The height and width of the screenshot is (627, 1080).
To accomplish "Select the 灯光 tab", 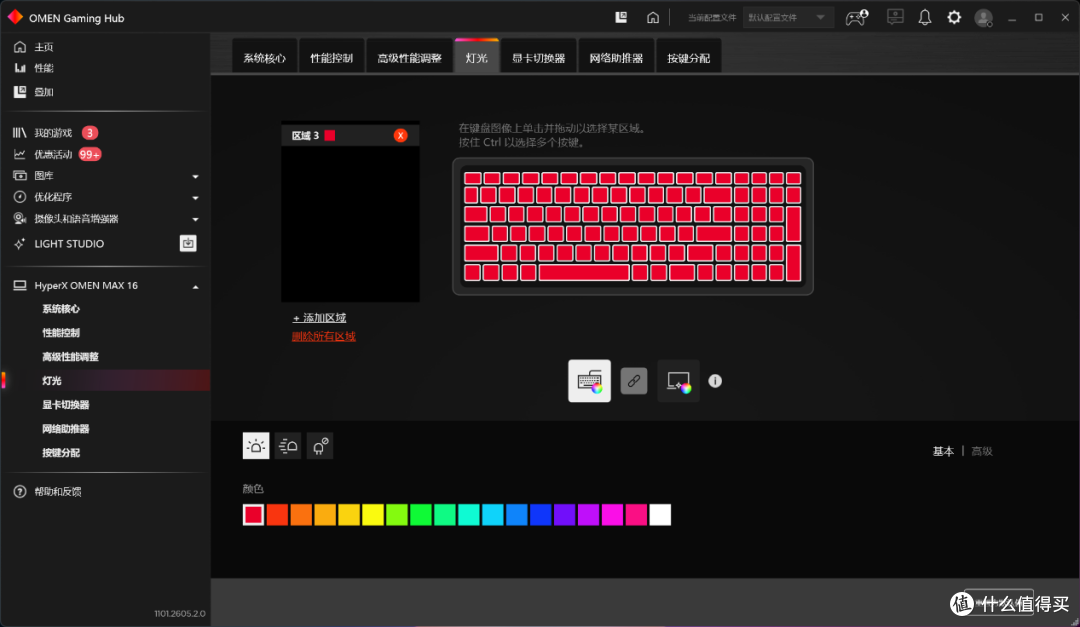I will pos(477,58).
